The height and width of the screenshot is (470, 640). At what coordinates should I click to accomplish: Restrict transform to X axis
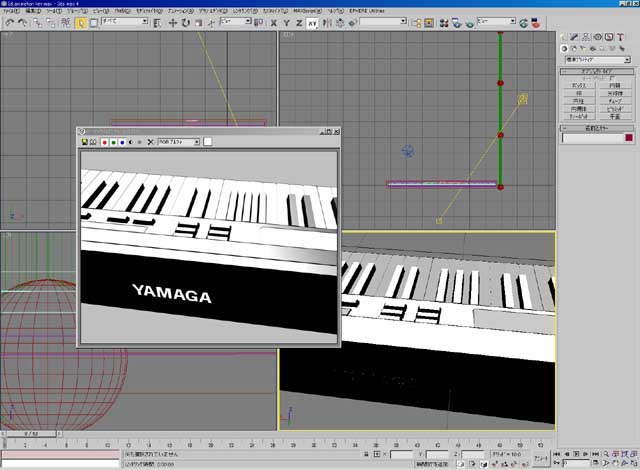coord(273,23)
